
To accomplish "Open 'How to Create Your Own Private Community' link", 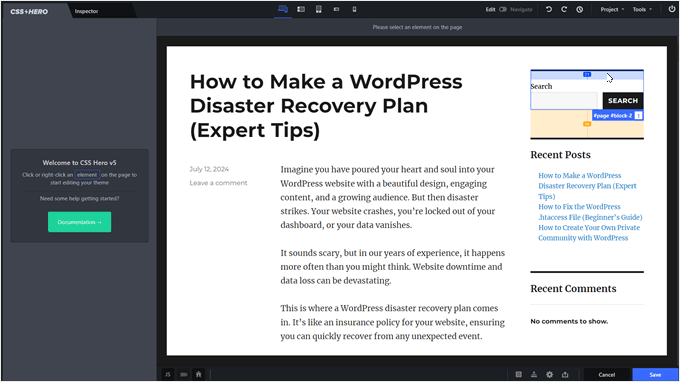I will pos(589,233).
